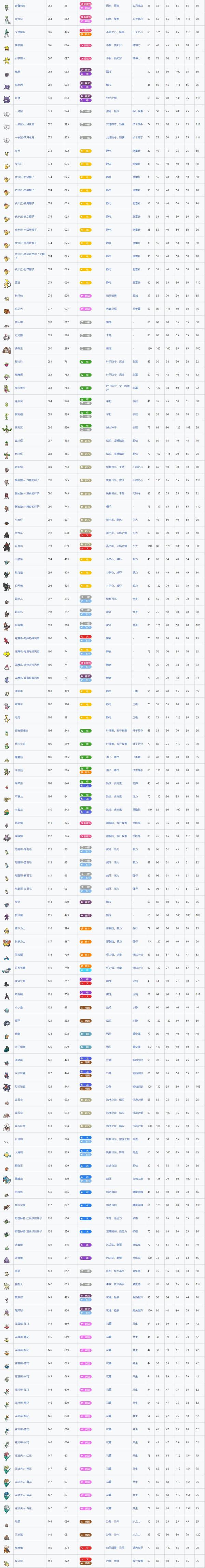The height and width of the screenshot is (1568, 205).
Task: Open the Luxray sprite in the 伦琴猫 row
Action: click(7, 586)
